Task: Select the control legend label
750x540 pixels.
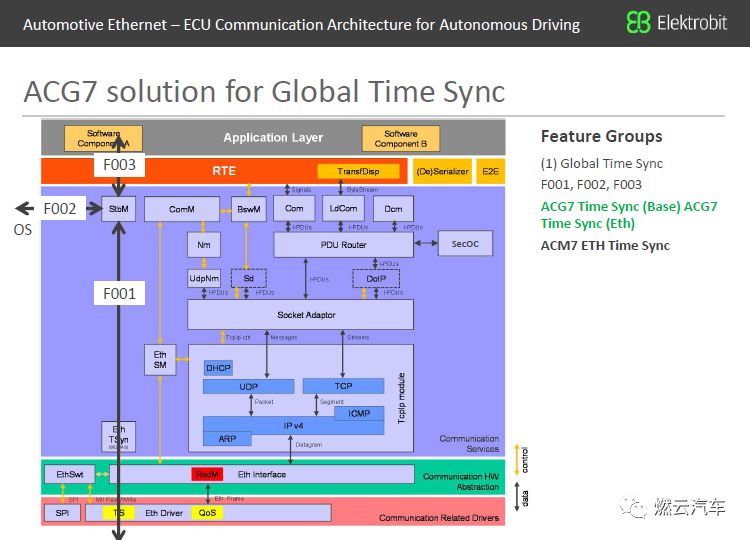Action: tap(525, 460)
